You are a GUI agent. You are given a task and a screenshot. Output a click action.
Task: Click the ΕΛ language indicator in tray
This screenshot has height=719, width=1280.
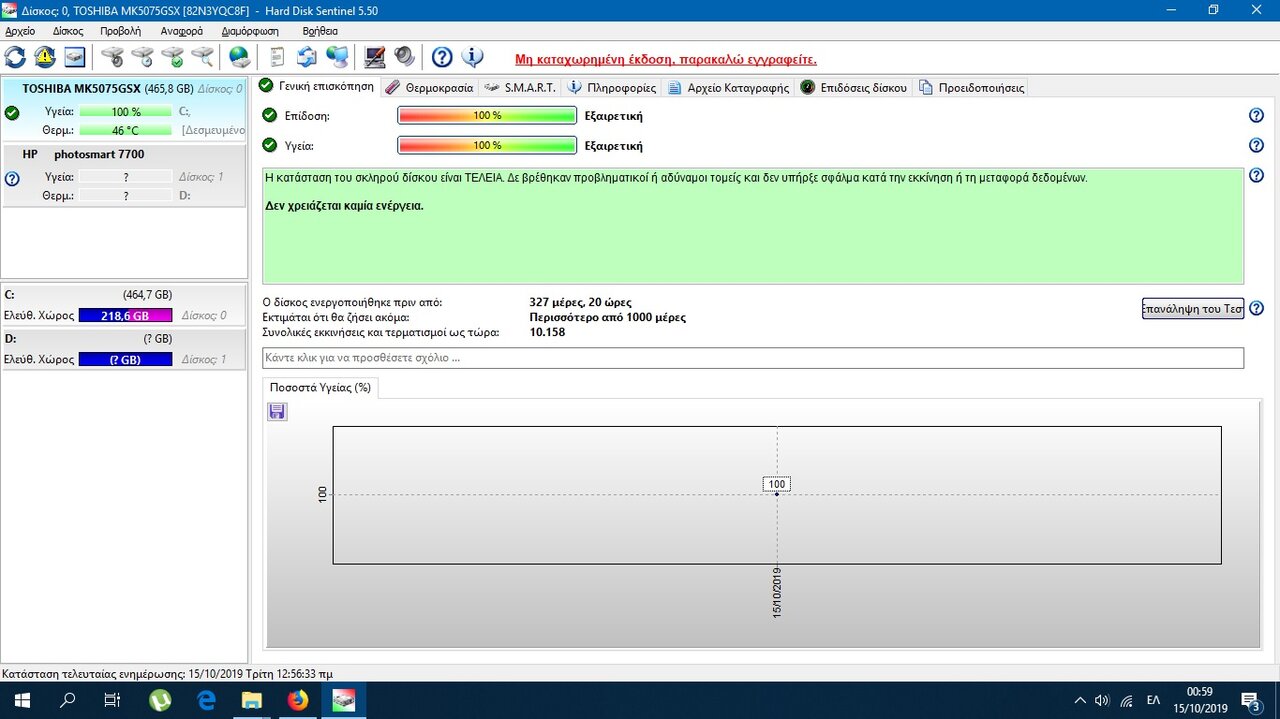pos(1153,700)
